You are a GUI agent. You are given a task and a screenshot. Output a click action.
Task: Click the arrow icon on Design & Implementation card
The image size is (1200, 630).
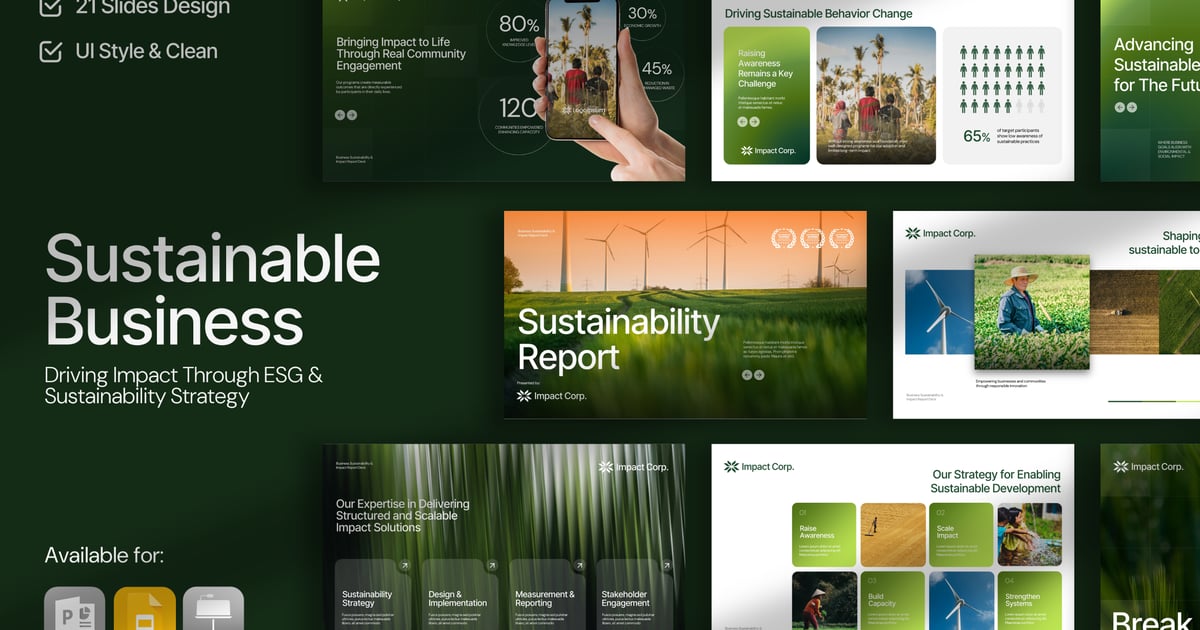pyautogui.click(x=491, y=566)
